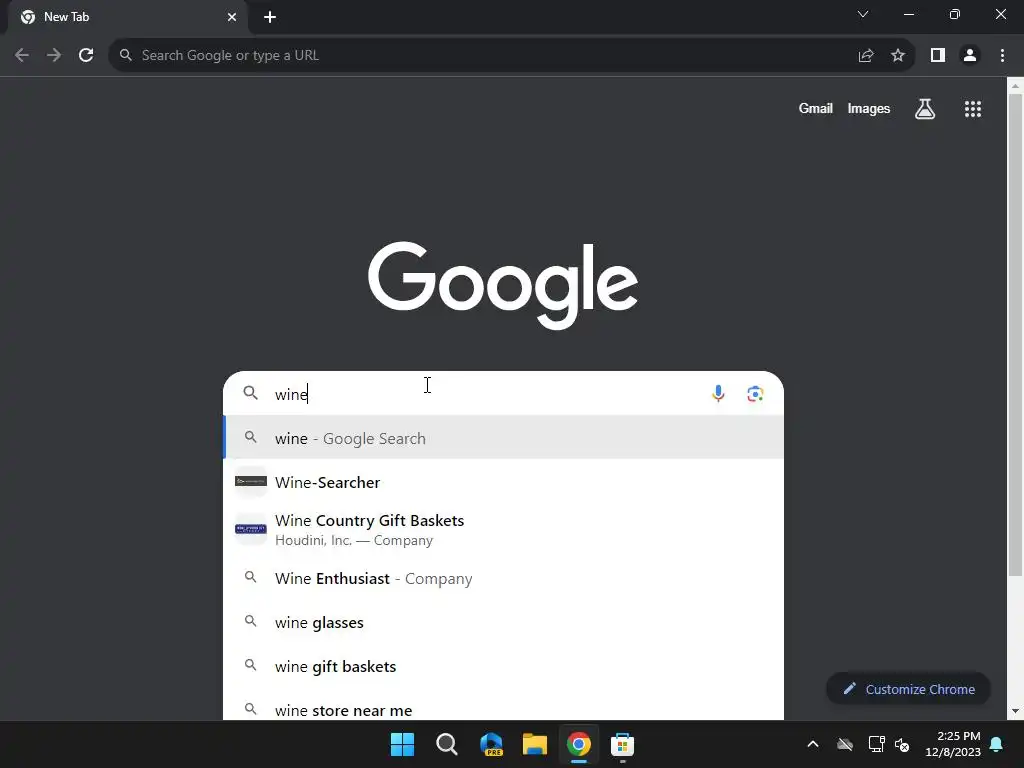
Task: Open the tab search dropdown chevron
Action: (x=863, y=14)
